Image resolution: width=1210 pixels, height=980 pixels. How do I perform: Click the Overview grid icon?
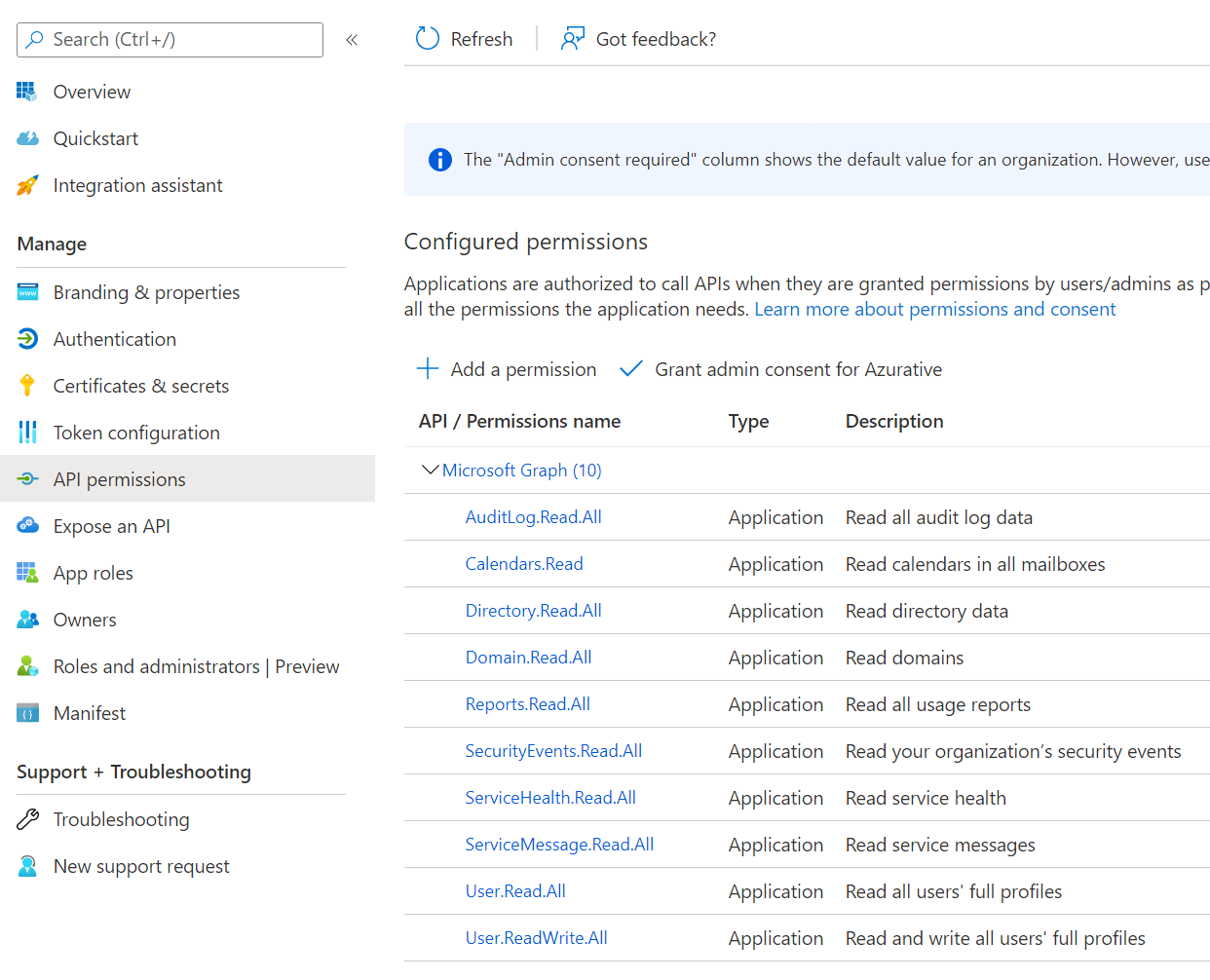pos(27,92)
